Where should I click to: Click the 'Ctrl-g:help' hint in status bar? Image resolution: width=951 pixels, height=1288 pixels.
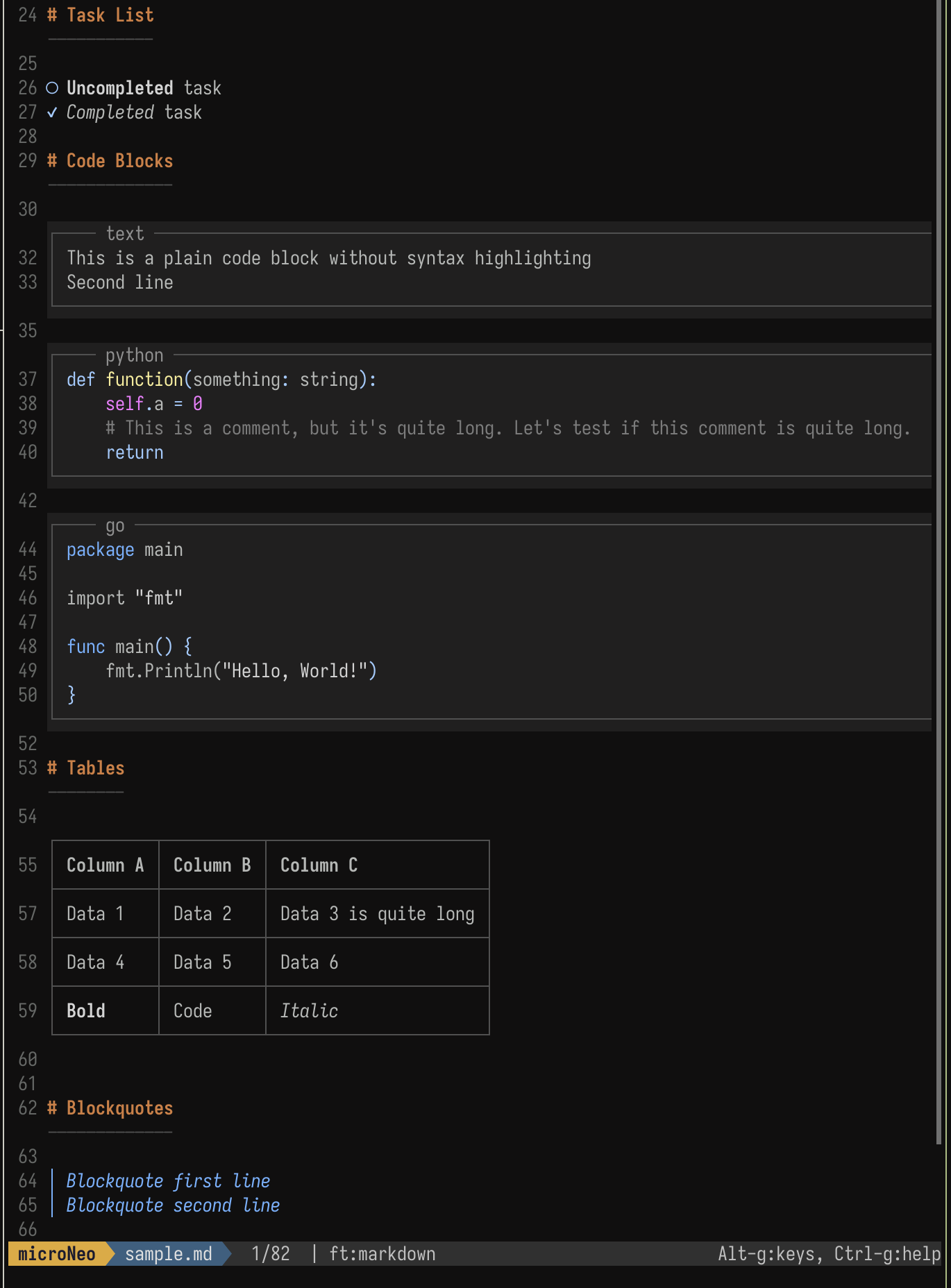click(887, 1254)
